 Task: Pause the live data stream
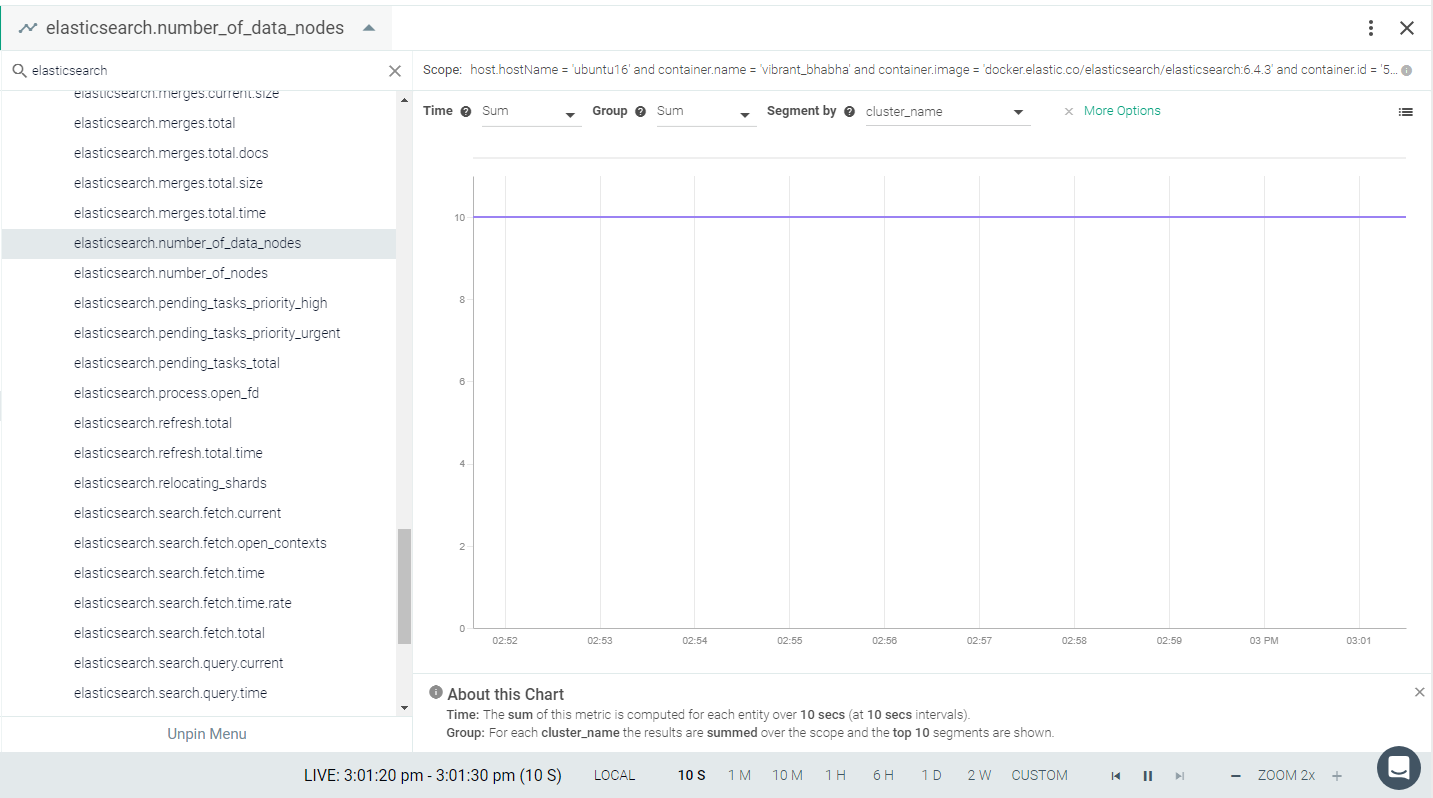tap(1148, 776)
